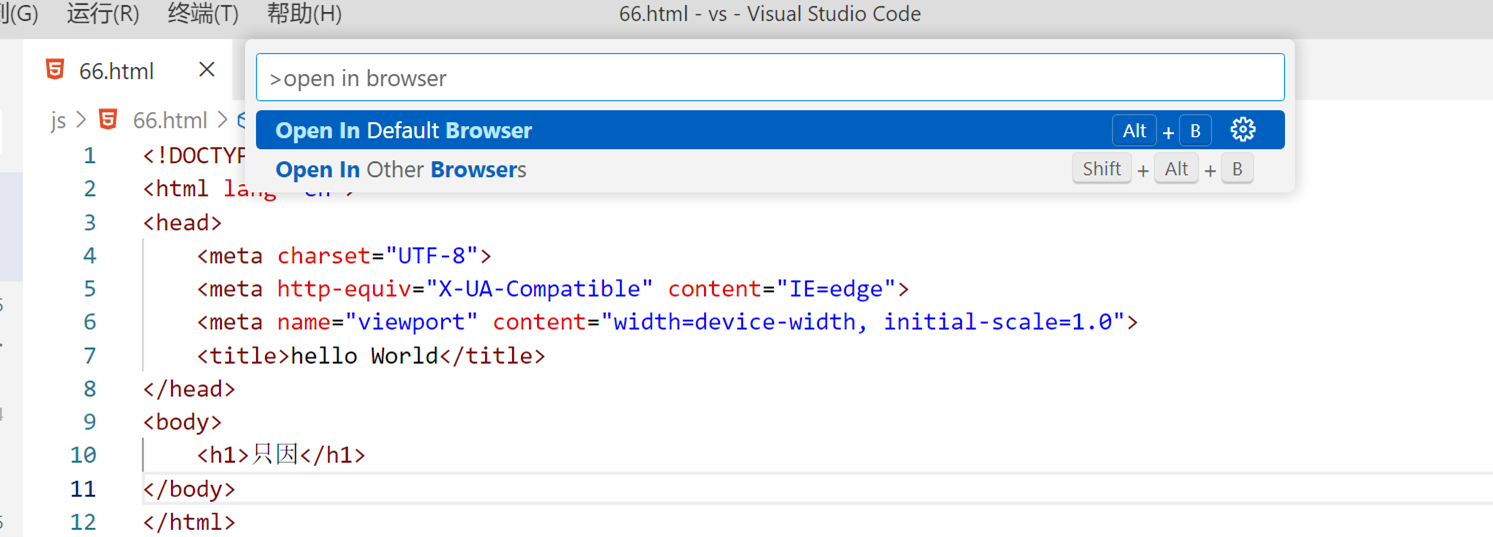Click the hello World title text
This screenshot has width=1493, height=537.
coord(364,355)
